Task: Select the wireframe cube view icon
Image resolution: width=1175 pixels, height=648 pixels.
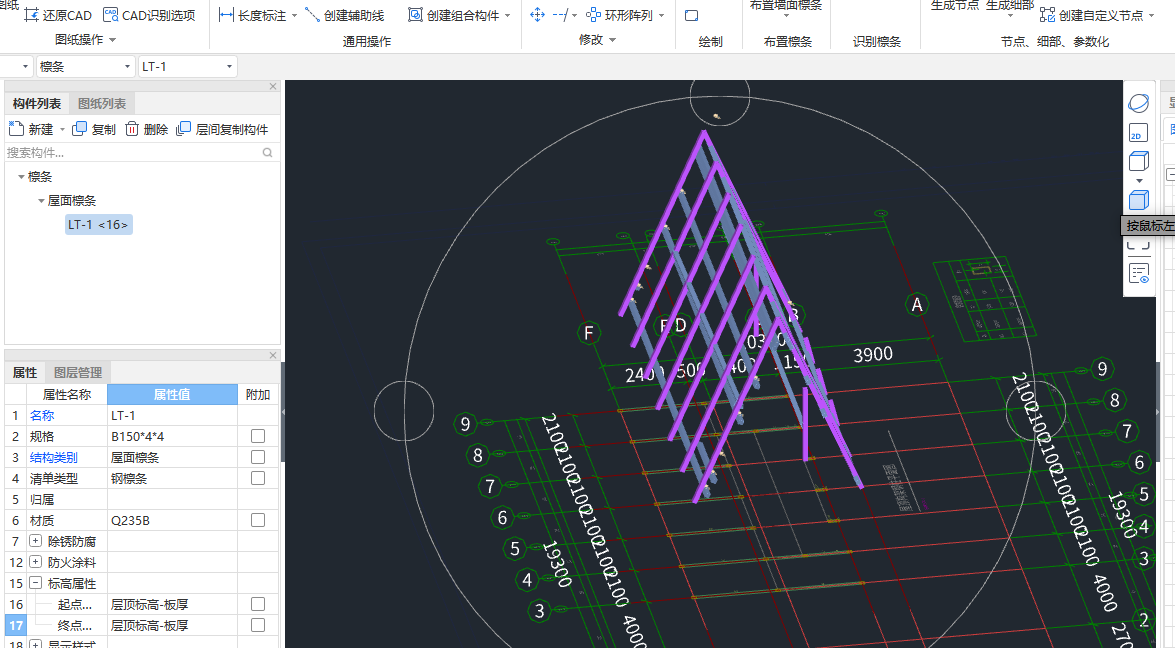Action: tap(1138, 161)
